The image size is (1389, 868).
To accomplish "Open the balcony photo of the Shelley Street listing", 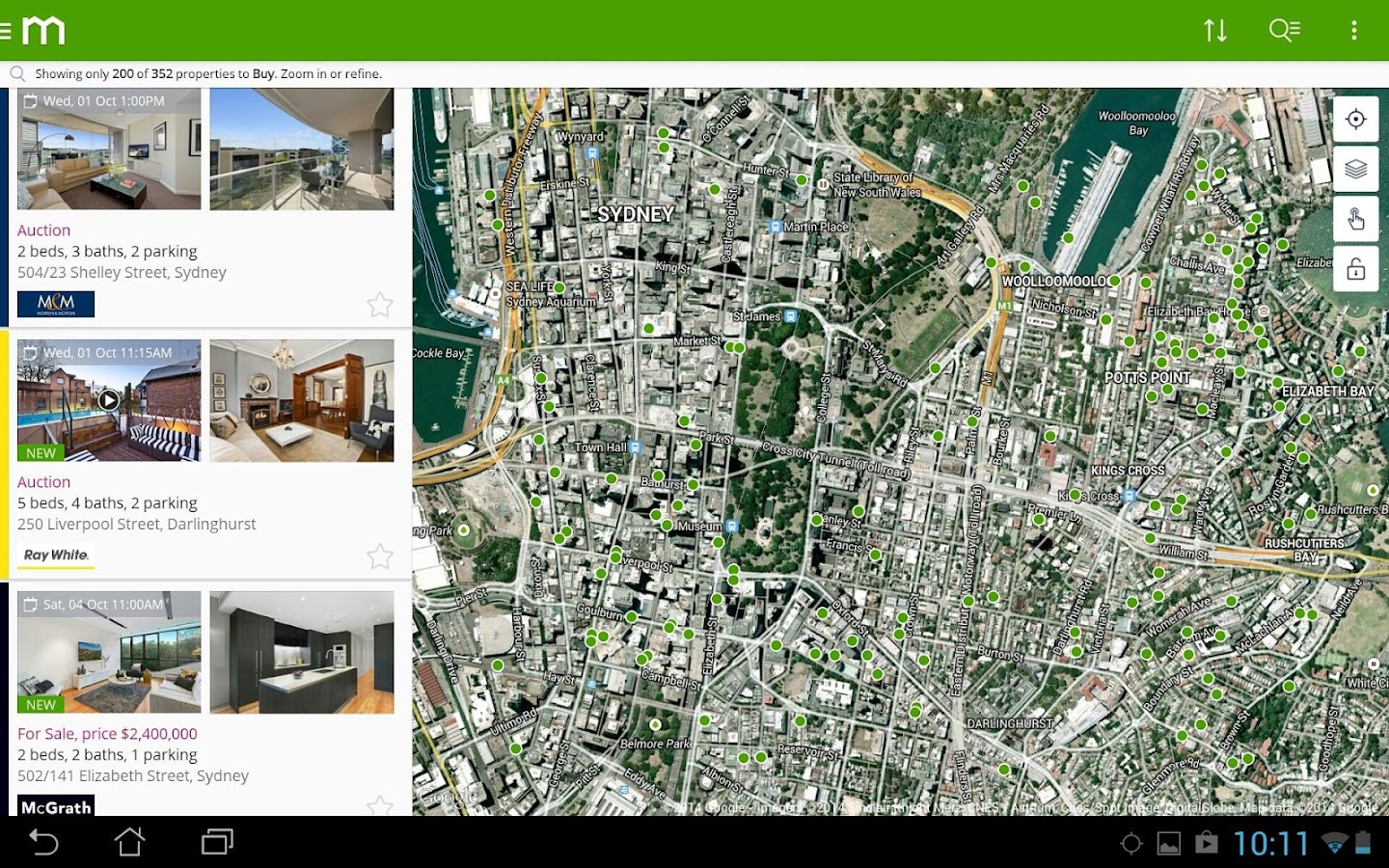I will [302, 150].
